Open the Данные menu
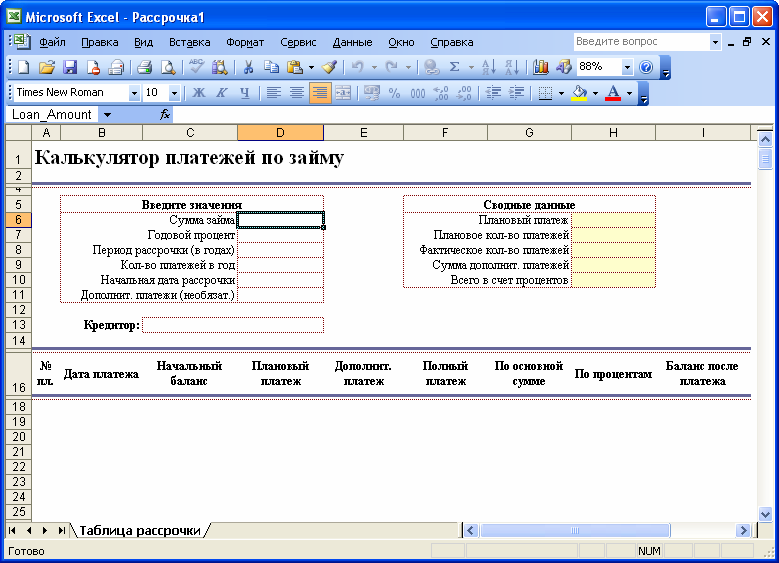This screenshot has height=563, width=779. [352, 42]
